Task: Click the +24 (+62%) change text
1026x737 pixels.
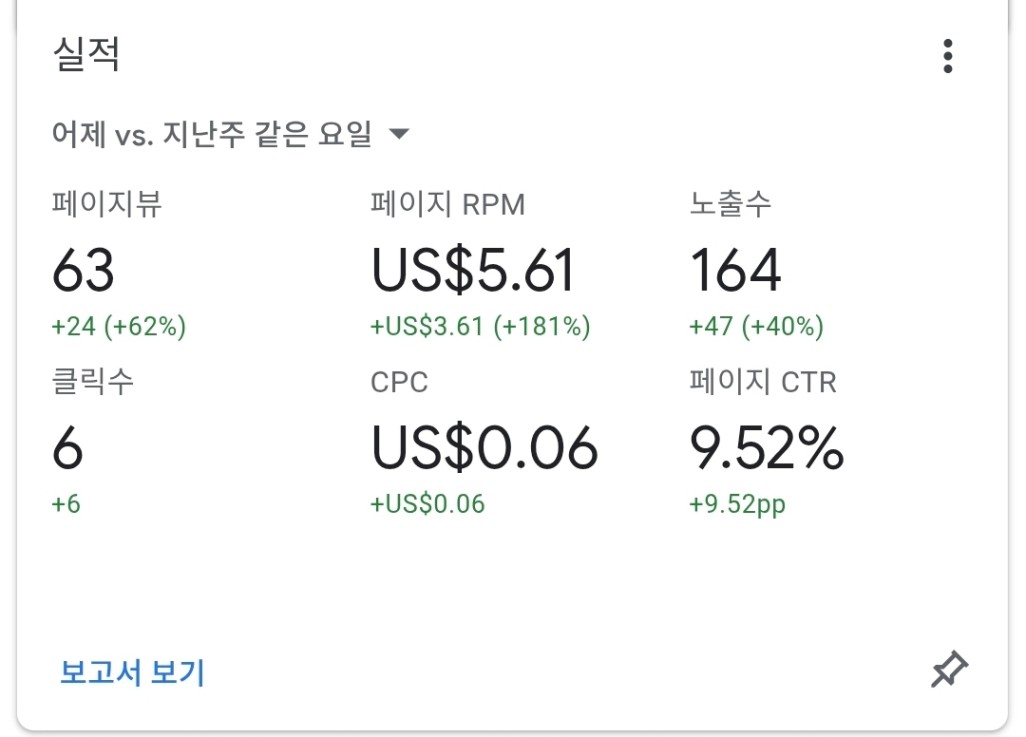Action: coord(118,326)
